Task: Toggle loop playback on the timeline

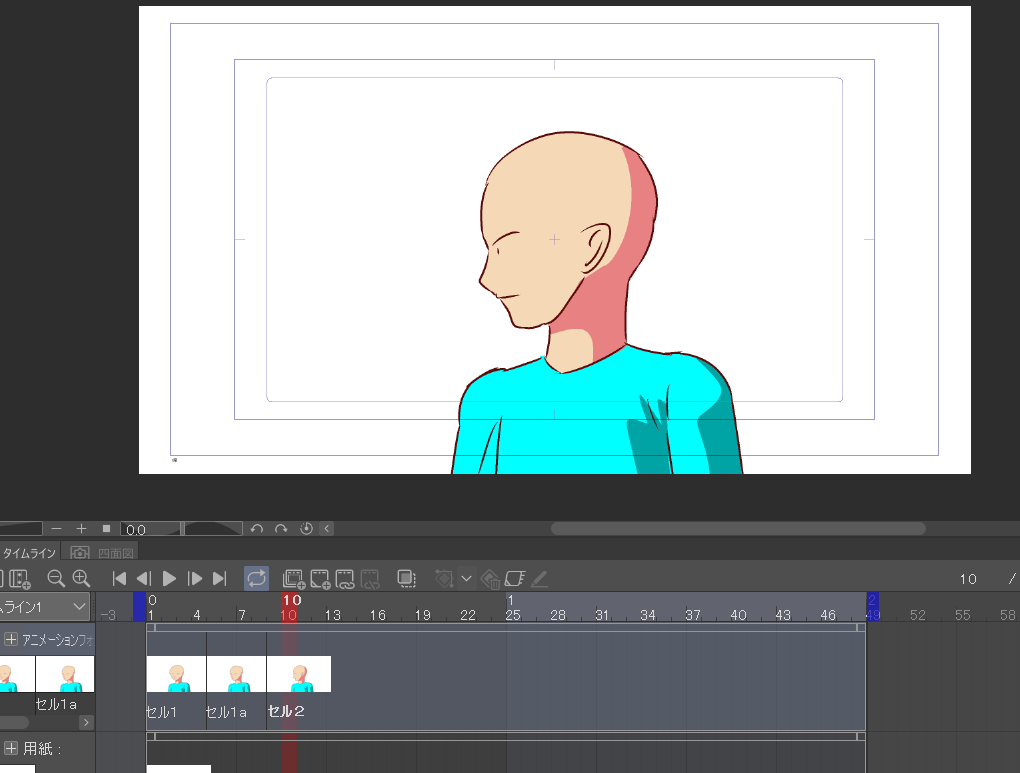Action: point(257,578)
